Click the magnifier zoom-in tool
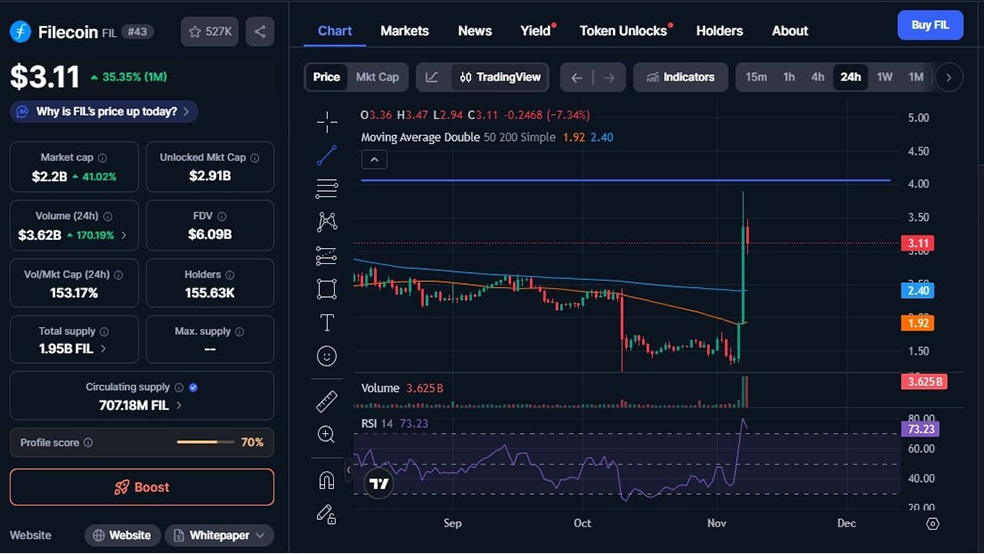The image size is (984, 554). pos(326,434)
